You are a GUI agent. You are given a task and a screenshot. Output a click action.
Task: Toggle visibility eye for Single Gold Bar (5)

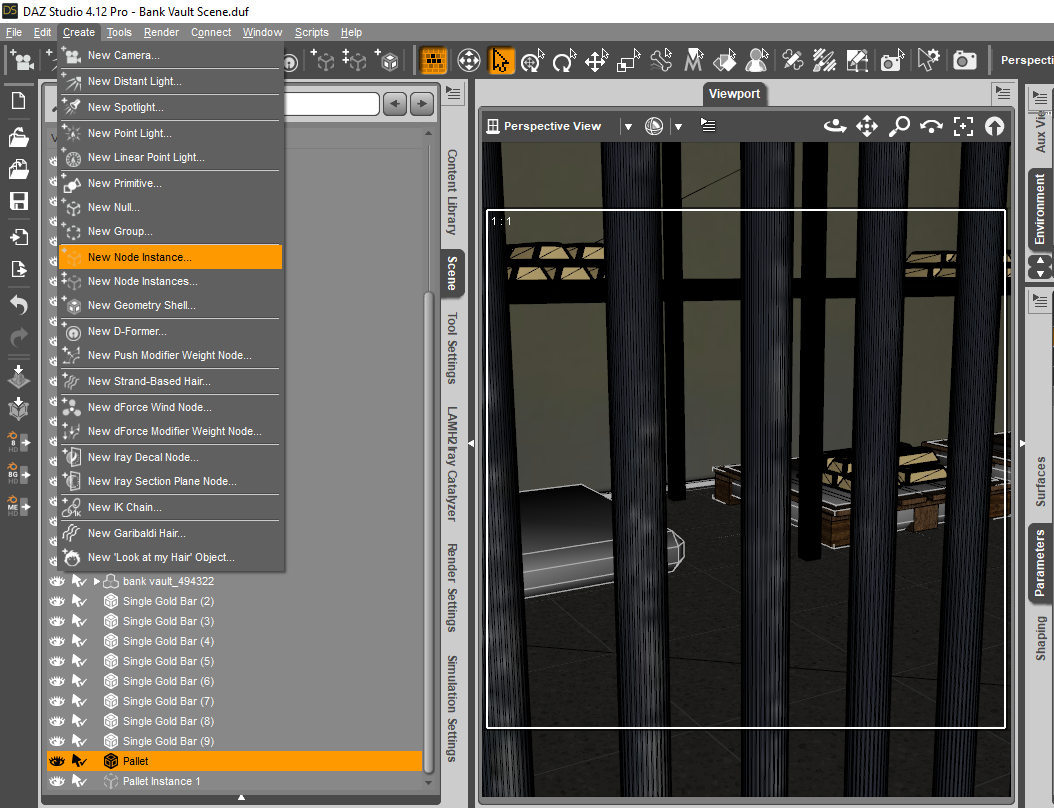pos(57,661)
